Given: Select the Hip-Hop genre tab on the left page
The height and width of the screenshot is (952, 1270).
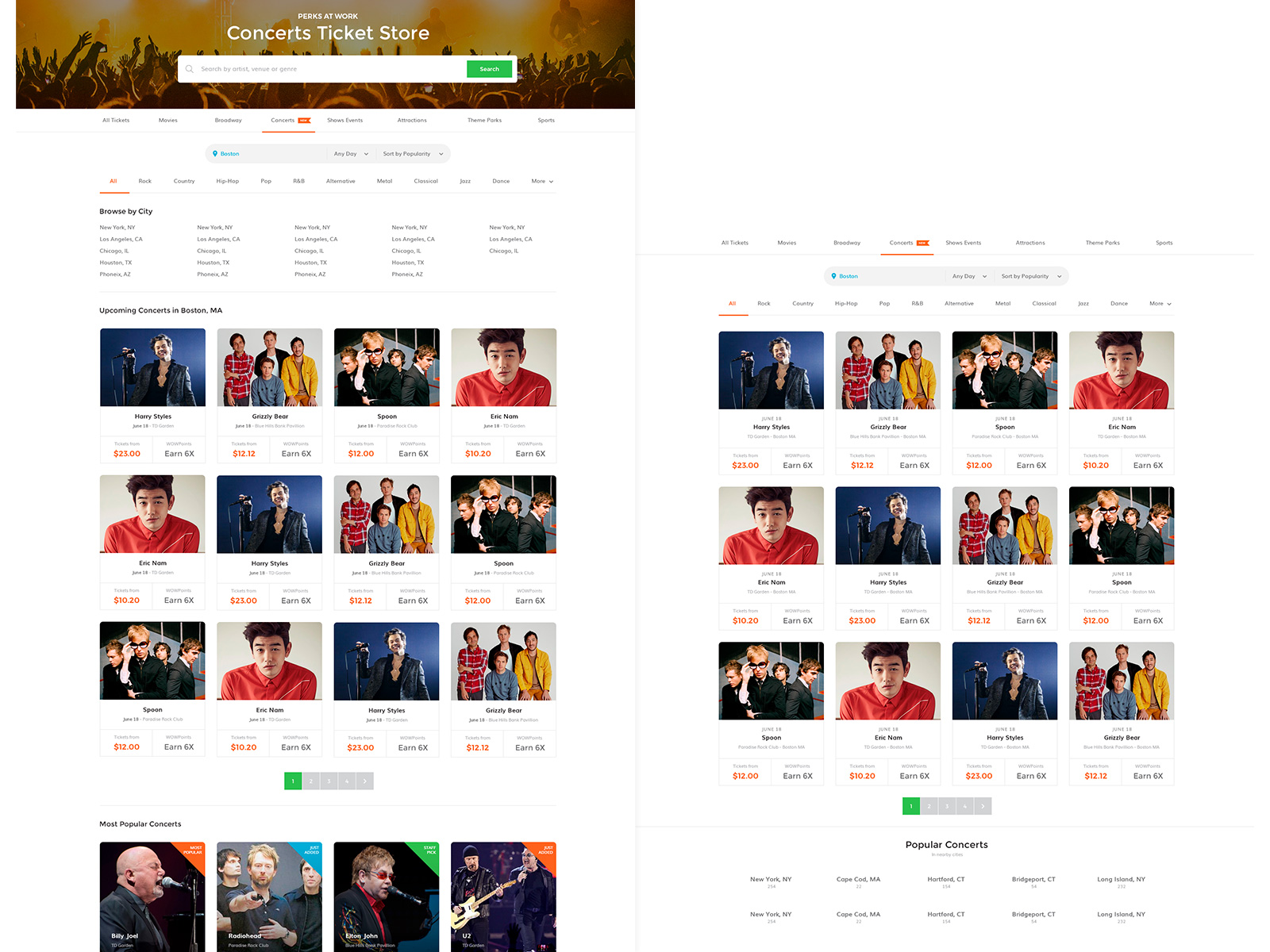Looking at the screenshot, I should 227,182.
